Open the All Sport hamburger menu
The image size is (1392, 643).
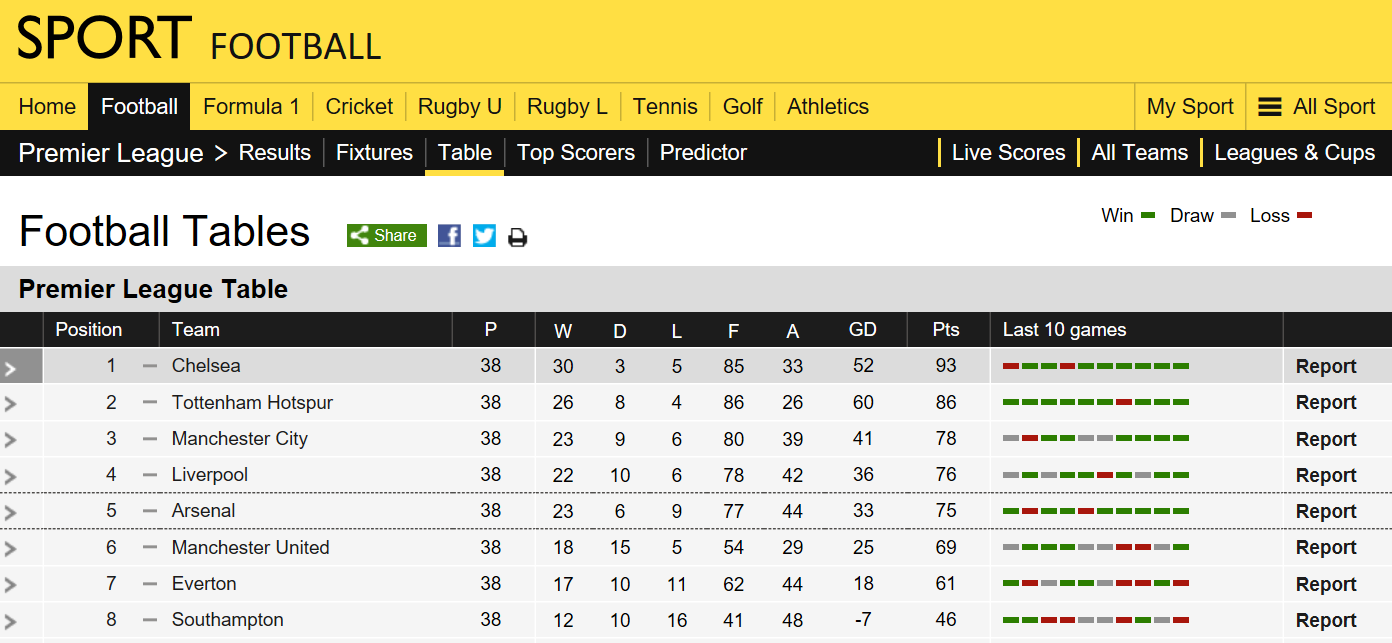coord(1317,107)
